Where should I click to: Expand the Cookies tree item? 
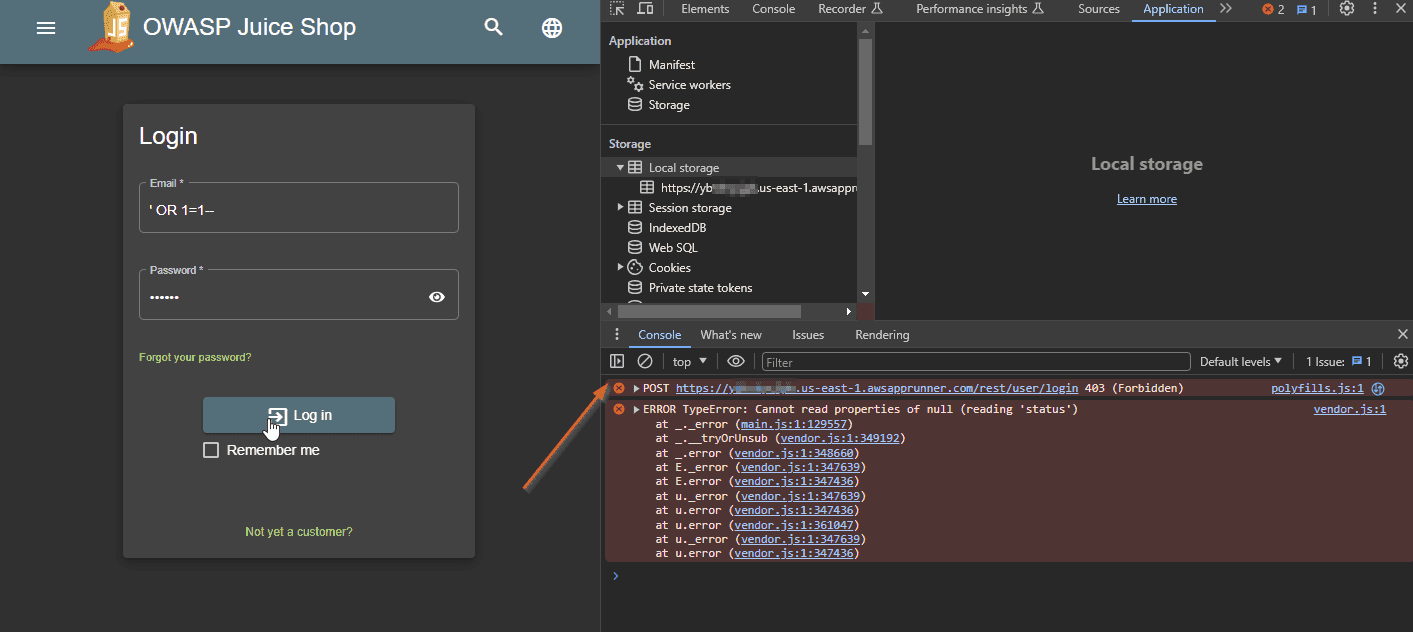[x=621, y=268]
